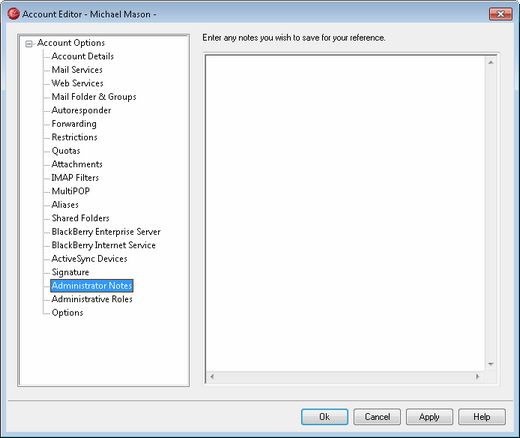Open Account Details in the tree

coord(83,56)
